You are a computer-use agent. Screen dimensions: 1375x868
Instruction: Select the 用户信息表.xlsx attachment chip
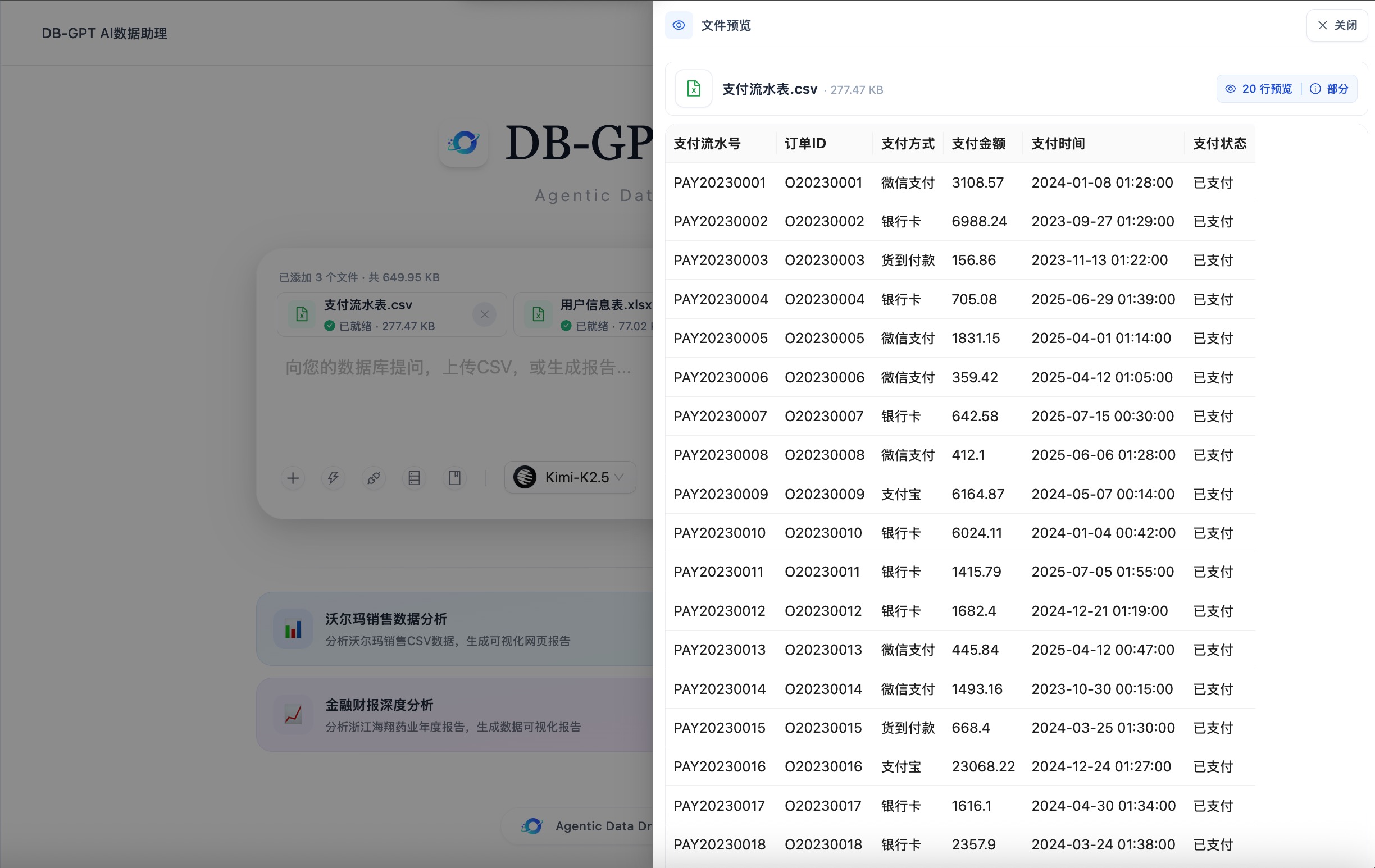[x=584, y=314]
